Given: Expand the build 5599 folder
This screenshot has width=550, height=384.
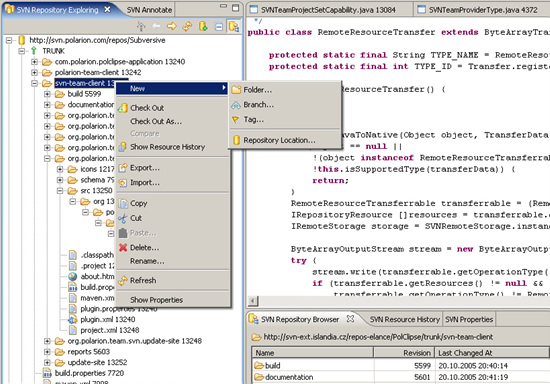Looking at the screenshot, I should tap(47, 94).
